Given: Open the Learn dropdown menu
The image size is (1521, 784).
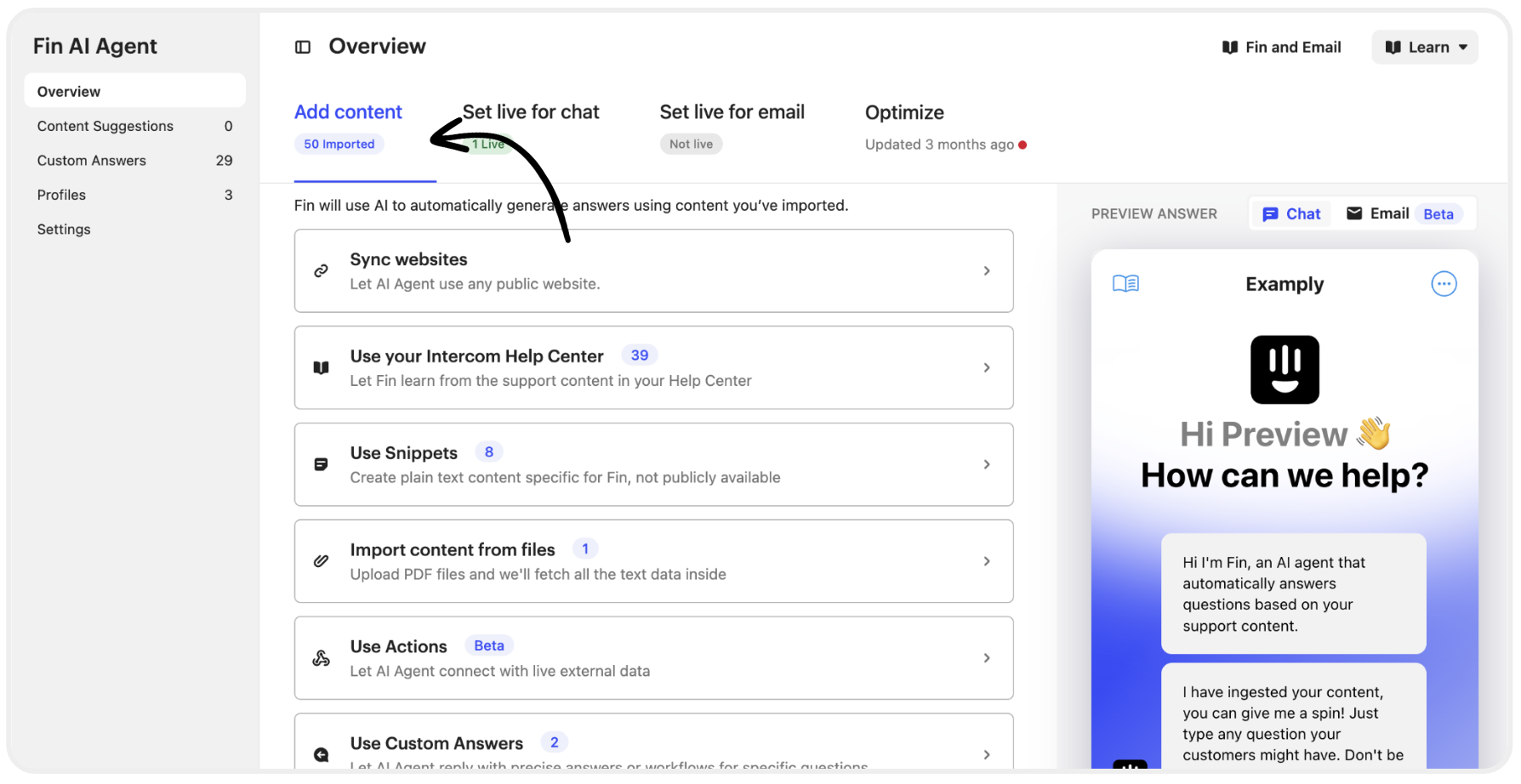Looking at the screenshot, I should pos(1425,48).
